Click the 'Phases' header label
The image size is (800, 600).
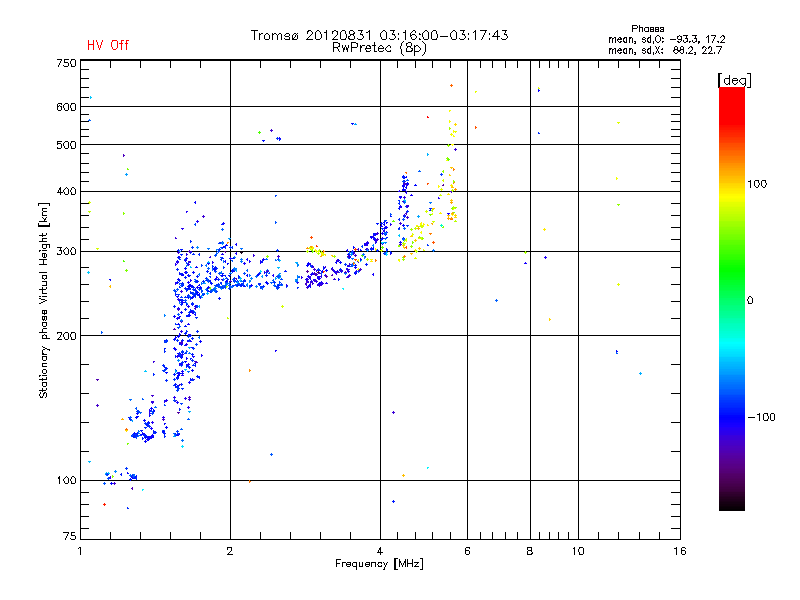coord(647,29)
